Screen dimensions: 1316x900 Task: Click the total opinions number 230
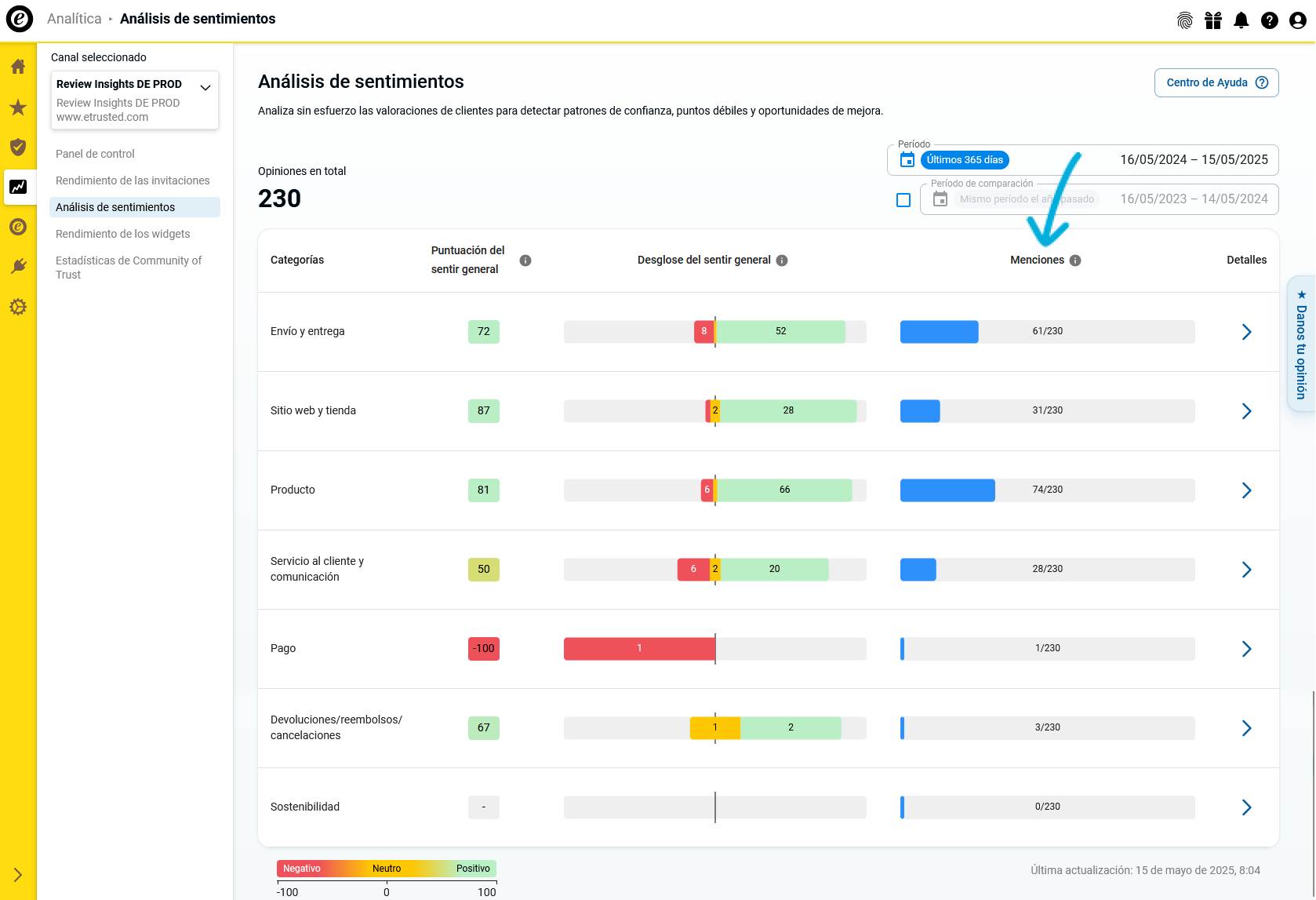coord(279,199)
